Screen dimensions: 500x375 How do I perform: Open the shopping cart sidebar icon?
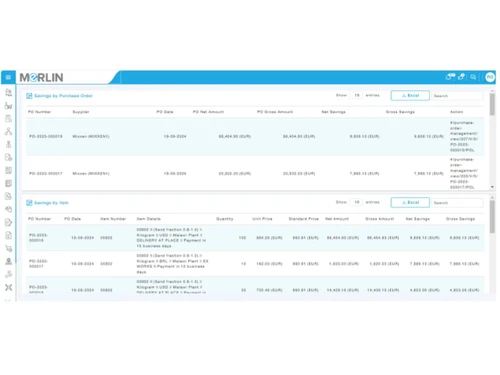click(x=8, y=248)
